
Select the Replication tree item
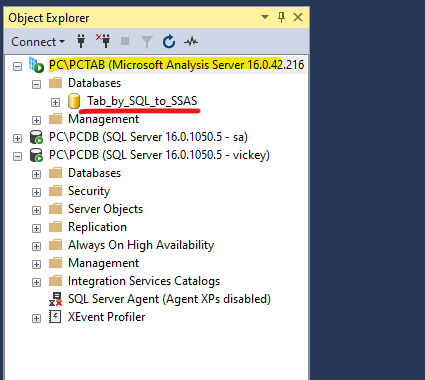pyautogui.click(x=97, y=227)
